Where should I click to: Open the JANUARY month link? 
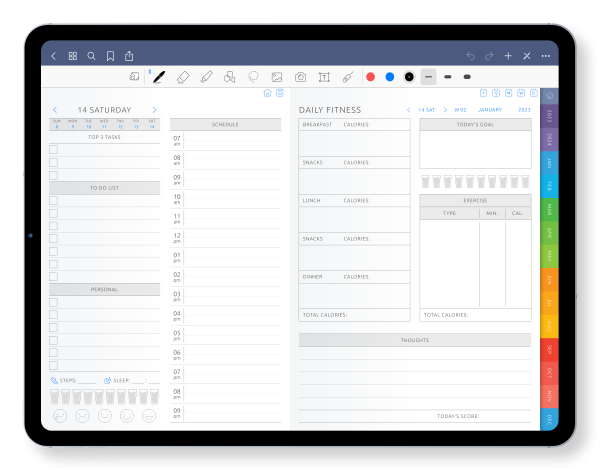coord(490,110)
